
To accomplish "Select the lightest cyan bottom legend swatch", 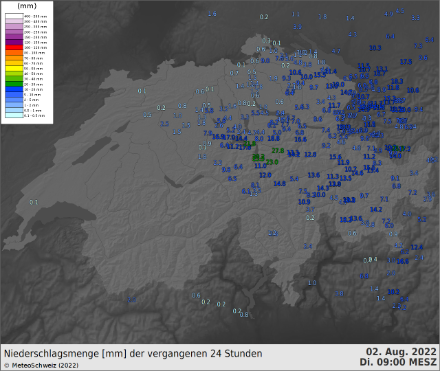I will [x=14, y=115].
